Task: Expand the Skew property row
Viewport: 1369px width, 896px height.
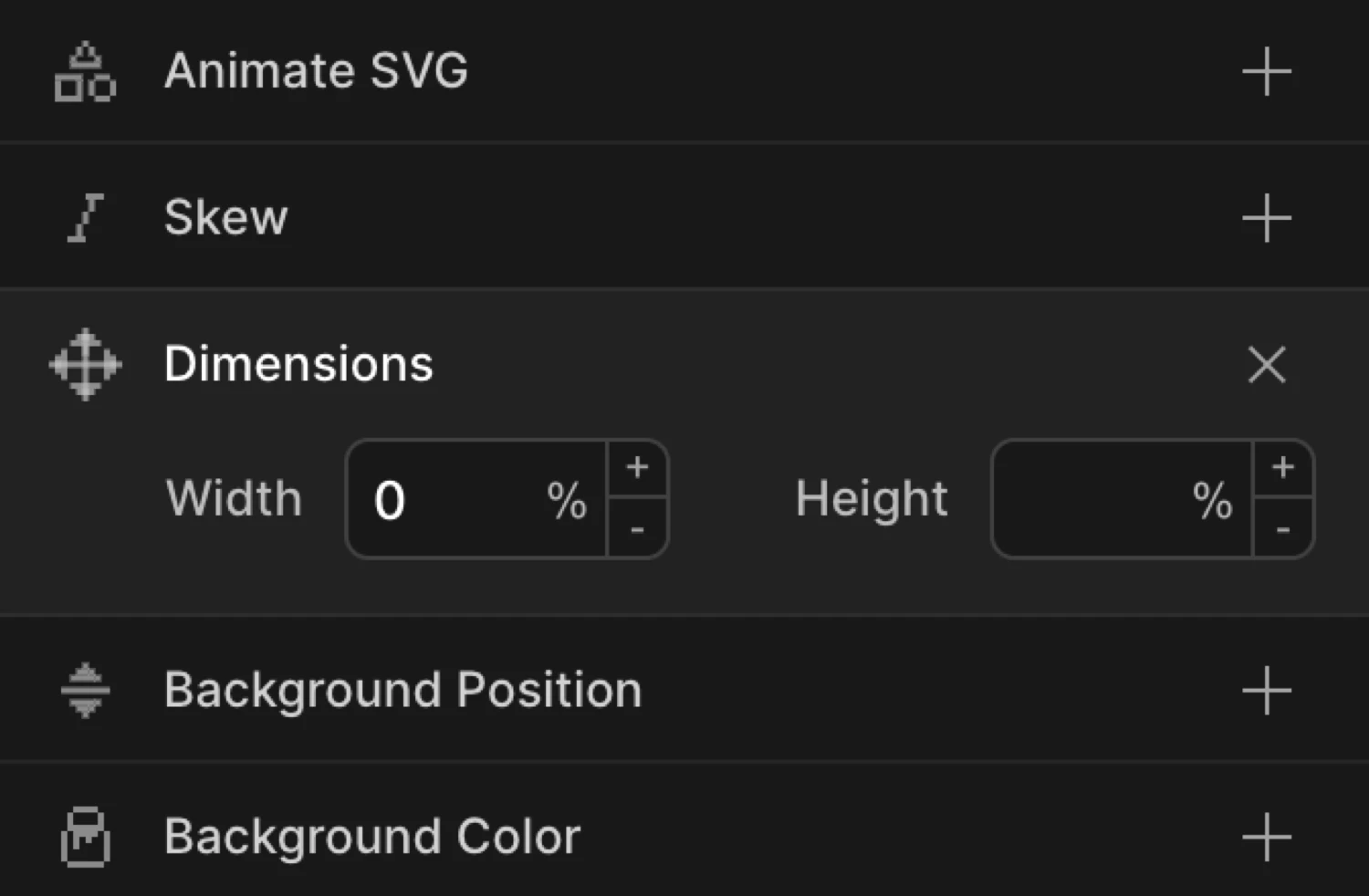Action: pyautogui.click(x=226, y=216)
